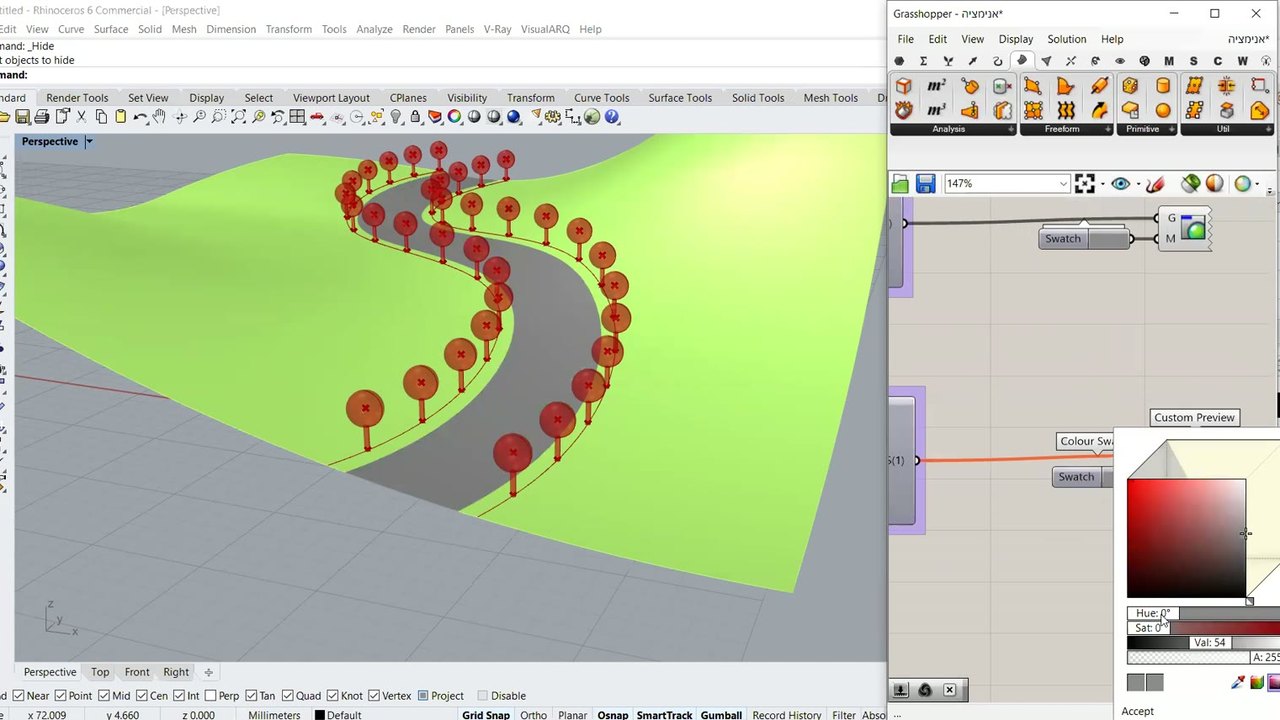The height and width of the screenshot is (720, 1280).
Task: Click the Save icon in Rhino toolbar
Action: (x=23, y=117)
